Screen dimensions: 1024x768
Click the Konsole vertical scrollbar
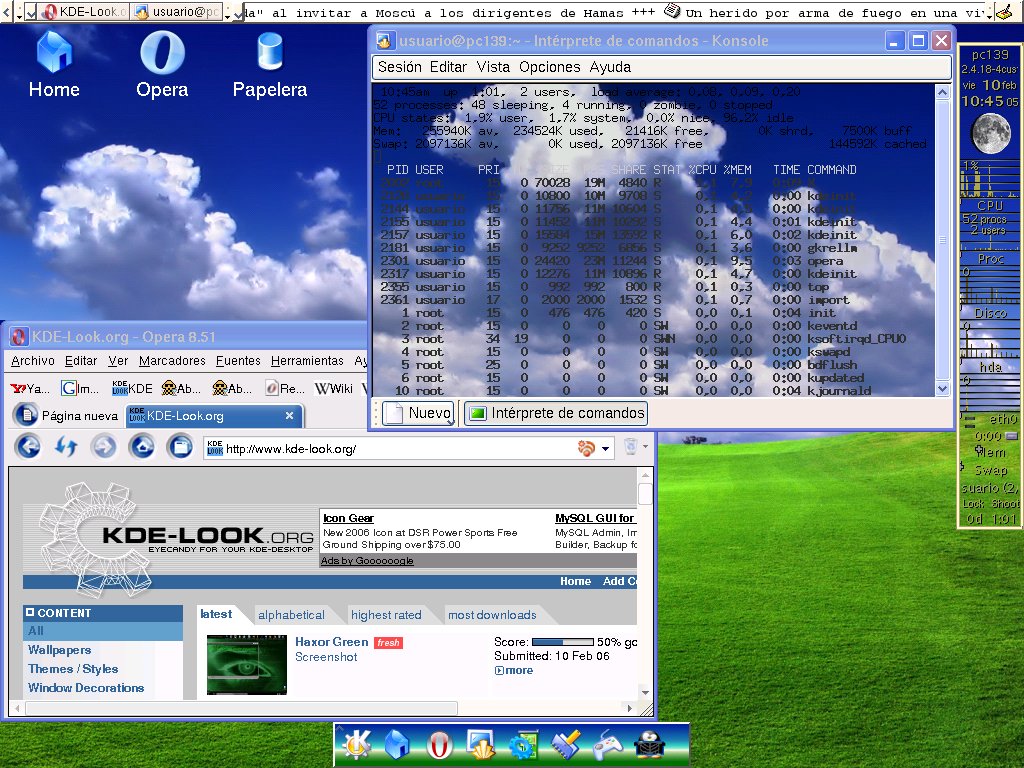pyautogui.click(x=942, y=240)
